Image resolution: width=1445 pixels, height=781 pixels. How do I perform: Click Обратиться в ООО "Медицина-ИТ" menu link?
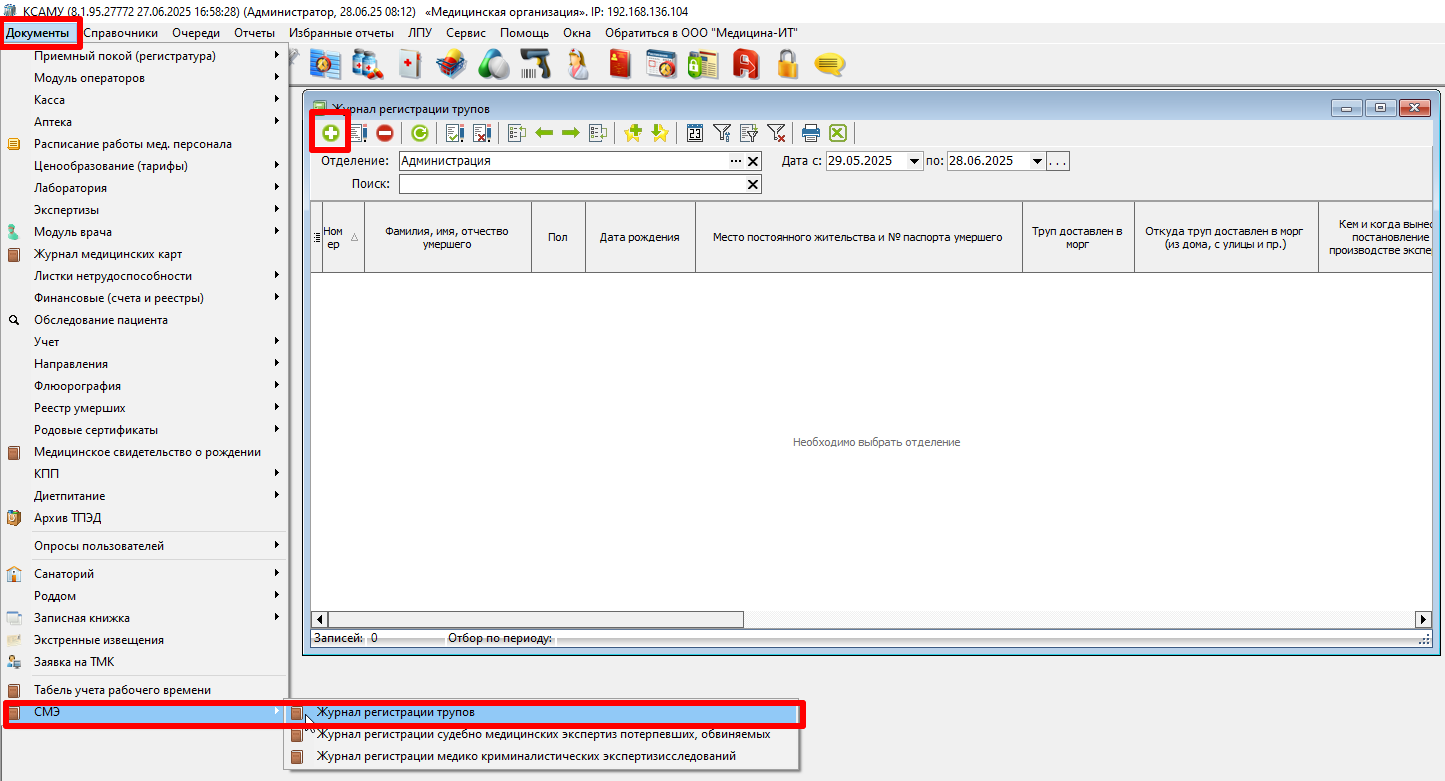(701, 33)
